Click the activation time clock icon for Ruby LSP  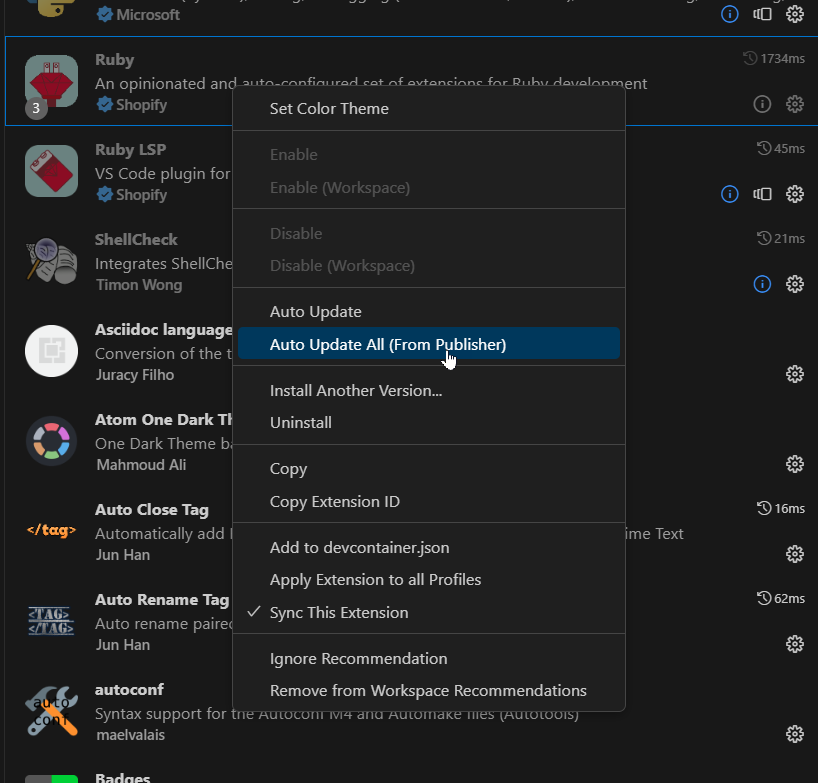point(764,149)
